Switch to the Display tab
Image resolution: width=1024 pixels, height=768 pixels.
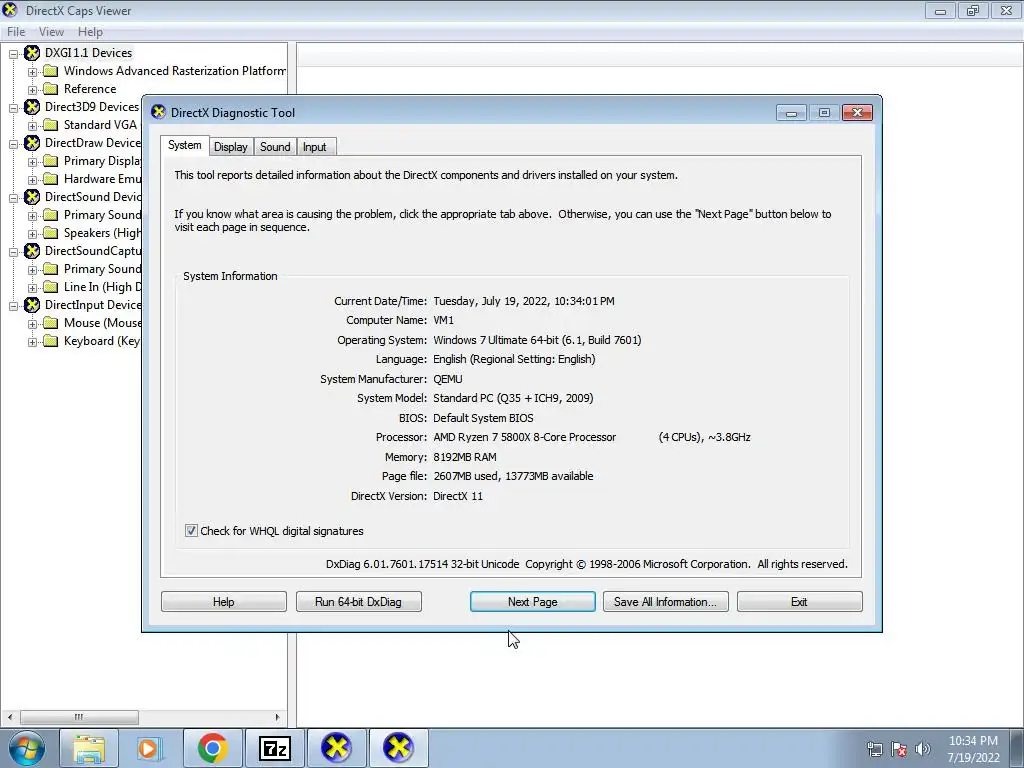[x=231, y=147]
